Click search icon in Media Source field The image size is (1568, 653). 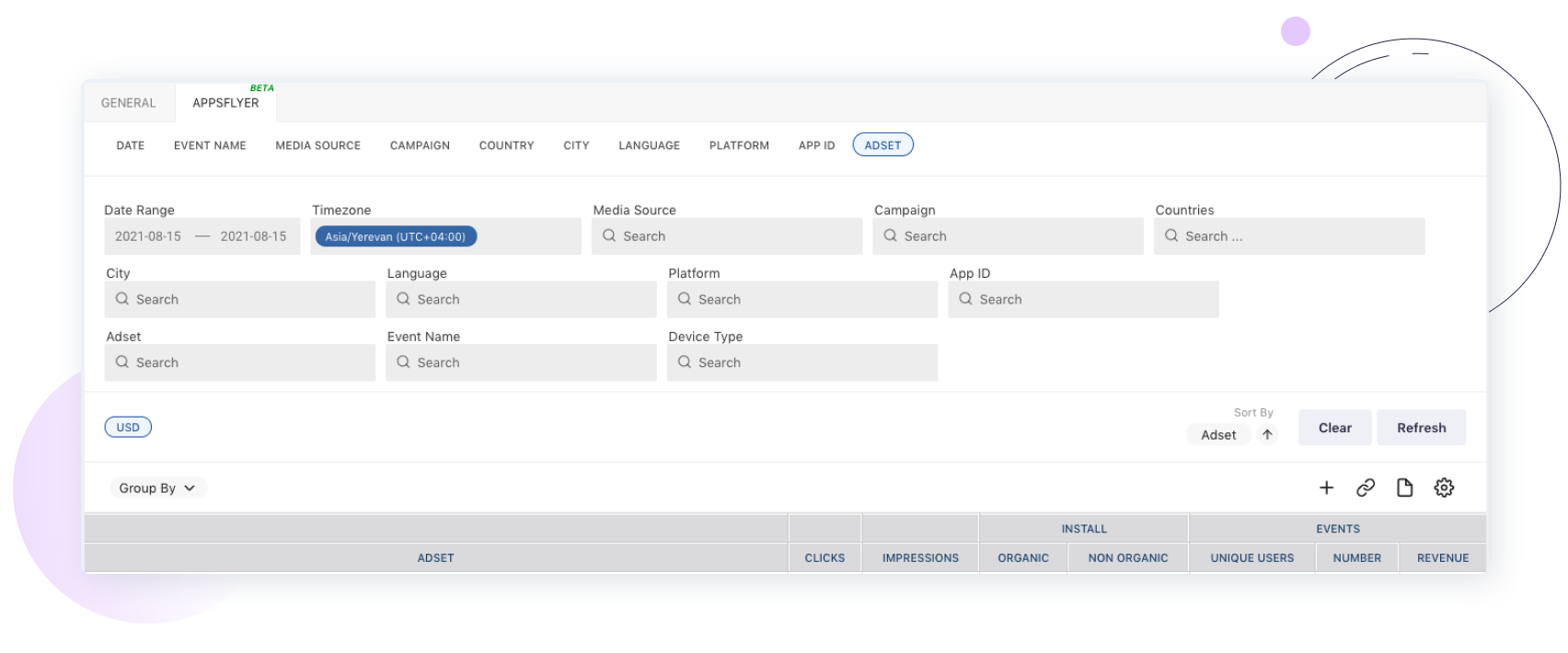coord(609,236)
